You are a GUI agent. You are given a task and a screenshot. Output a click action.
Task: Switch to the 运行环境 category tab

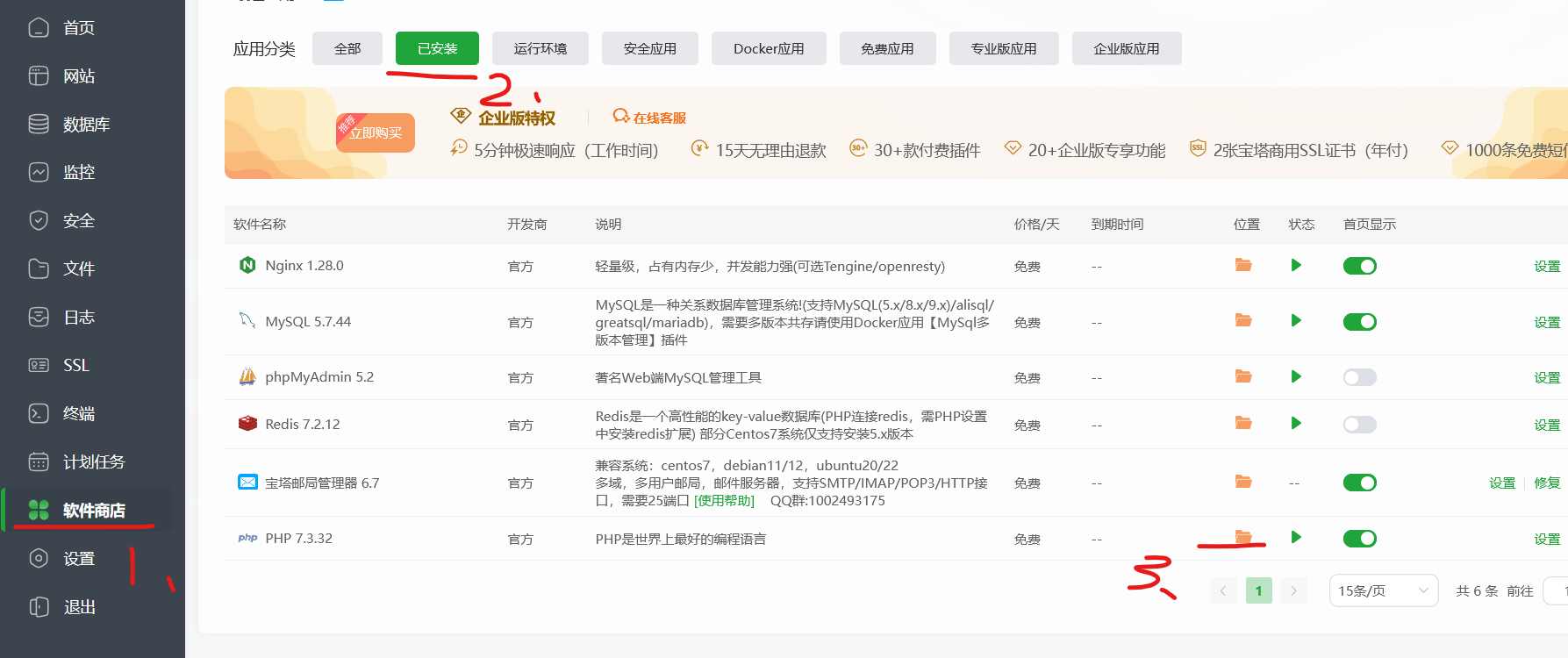point(540,48)
